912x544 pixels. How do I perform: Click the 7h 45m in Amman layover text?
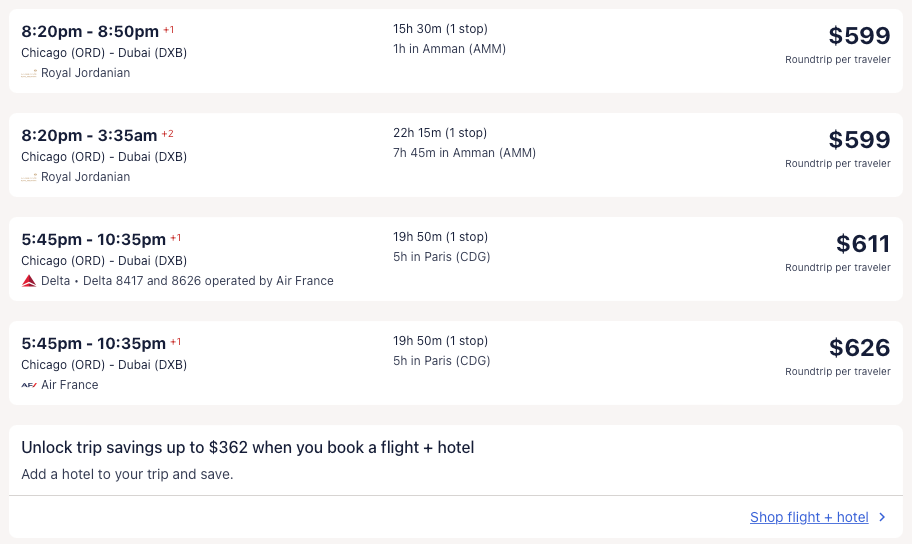[x=464, y=153]
